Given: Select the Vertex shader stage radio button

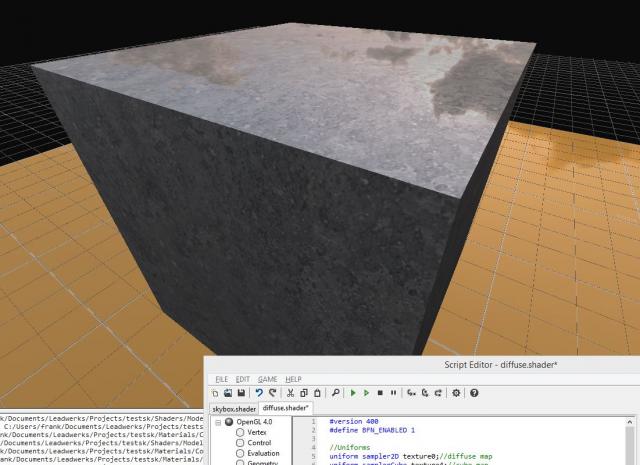Looking at the screenshot, I should 240,432.
